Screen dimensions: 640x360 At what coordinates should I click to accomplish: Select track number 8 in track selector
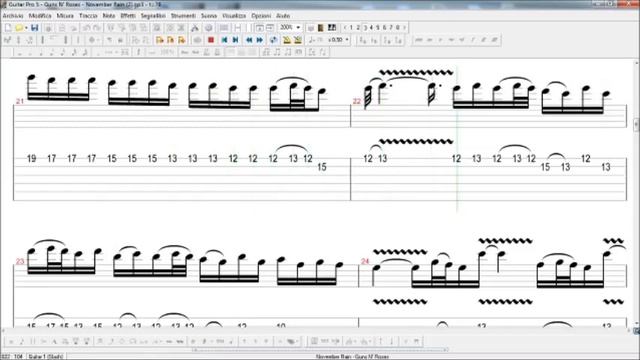(398, 28)
